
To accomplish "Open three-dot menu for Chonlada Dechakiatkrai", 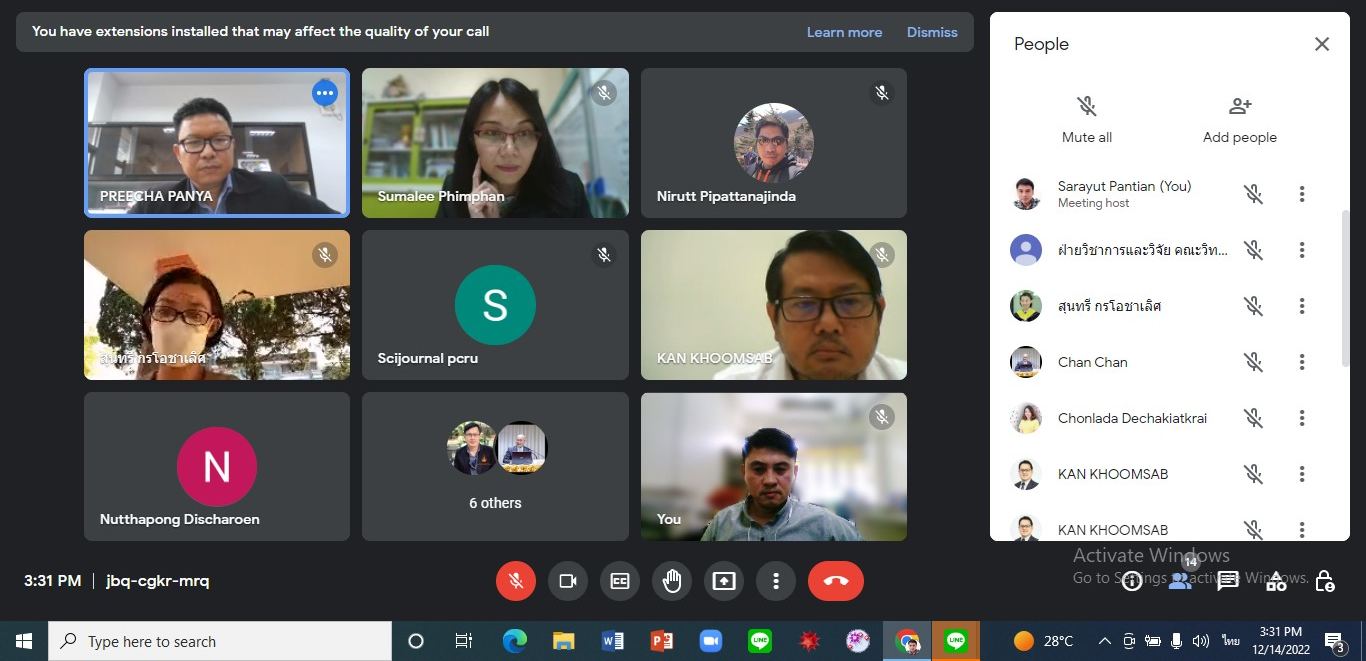I will pos(1302,418).
